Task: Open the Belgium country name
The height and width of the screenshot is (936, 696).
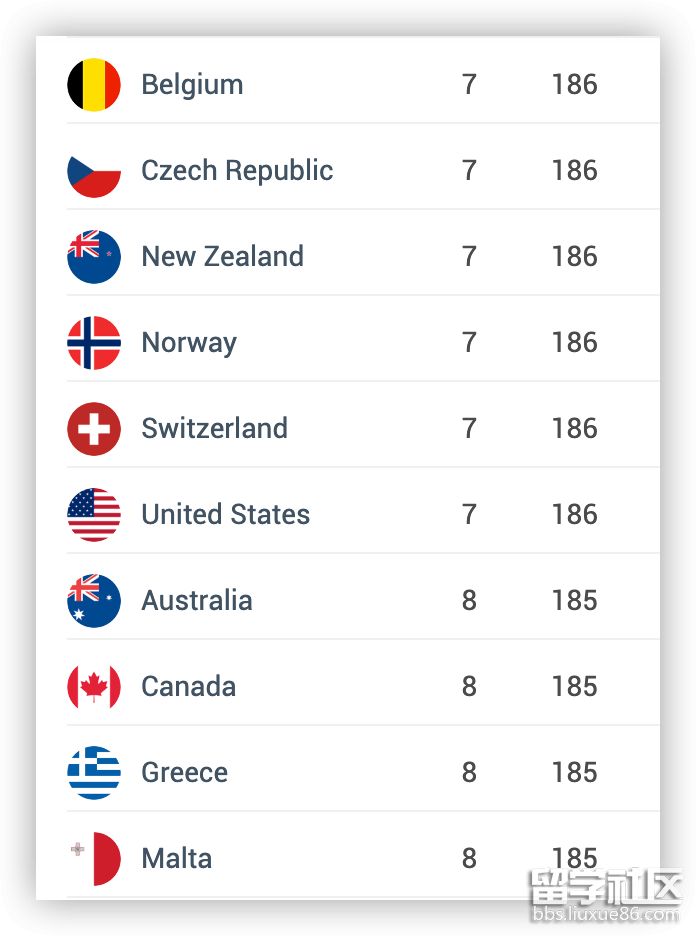Action: click(192, 85)
